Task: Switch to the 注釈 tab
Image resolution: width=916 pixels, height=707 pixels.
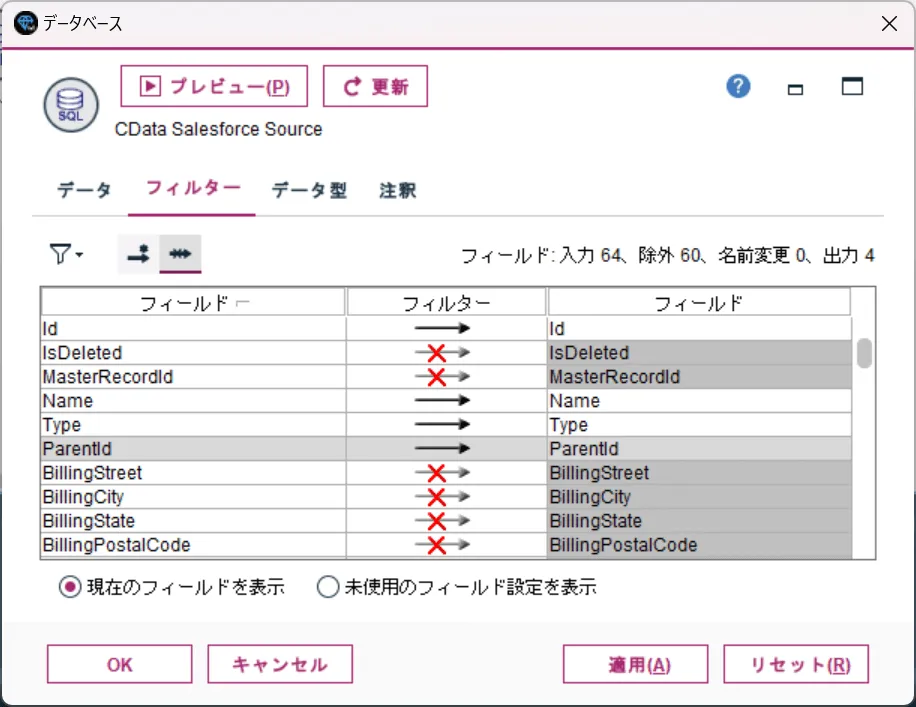Action: [397, 190]
